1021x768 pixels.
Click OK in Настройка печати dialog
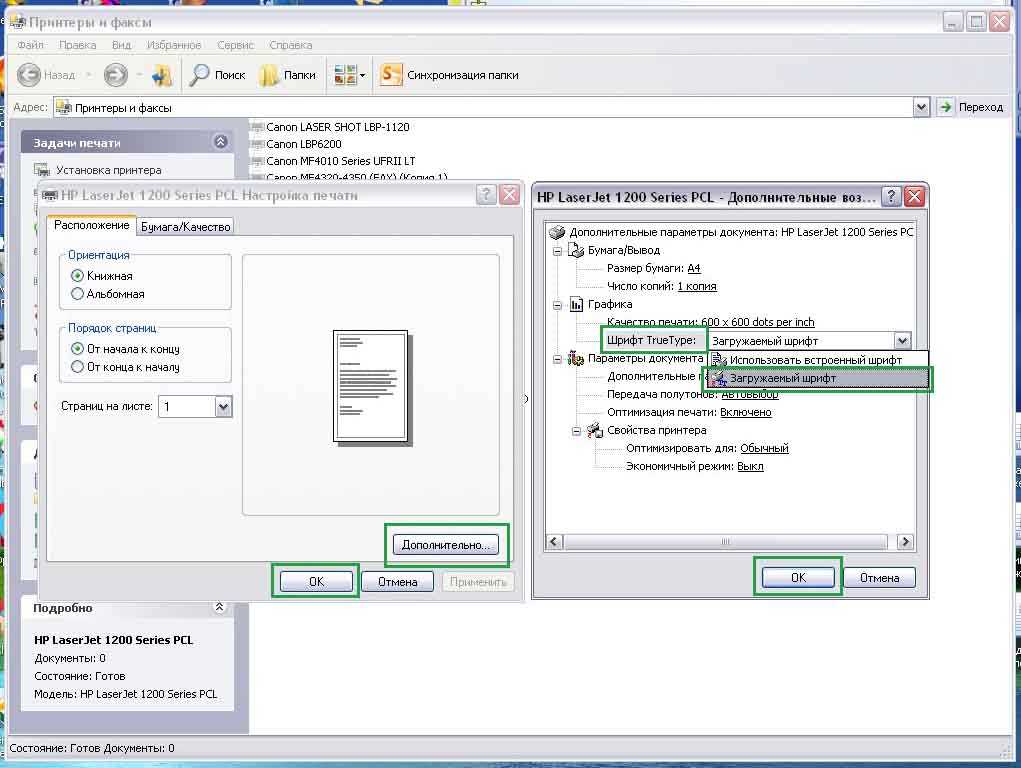pyautogui.click(x=316, y=581)
